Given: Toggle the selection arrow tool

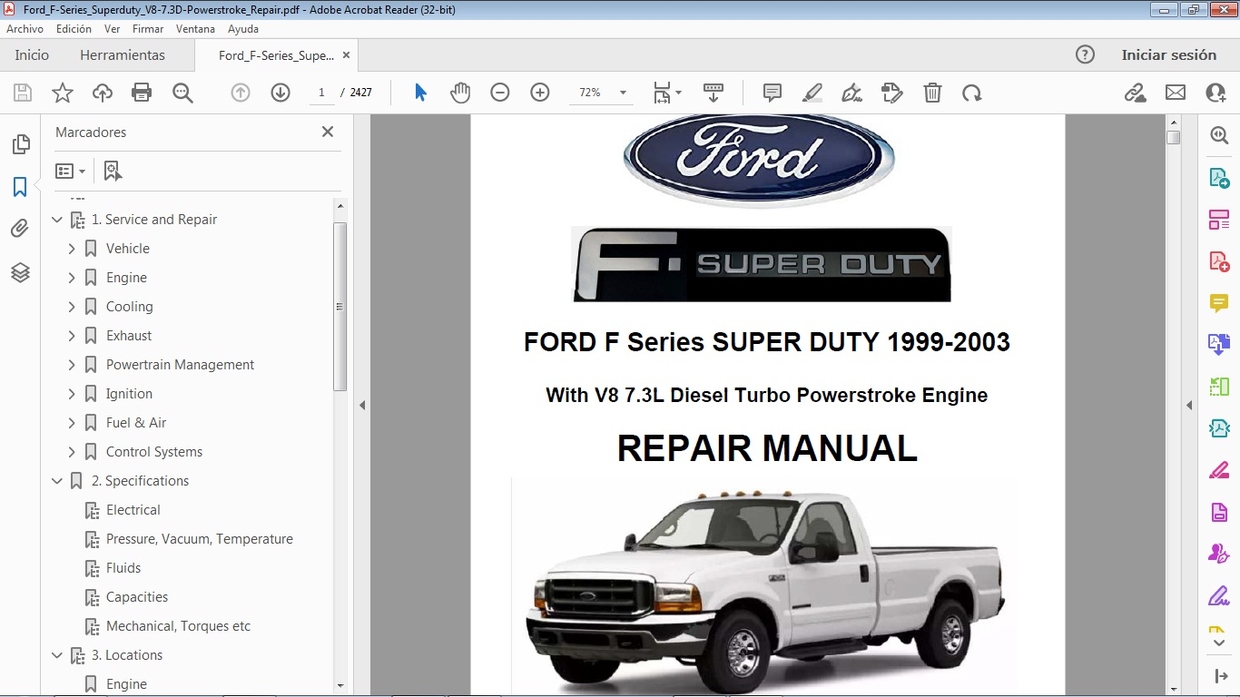Looking at the screenshot, I should [x=421, y=92].
